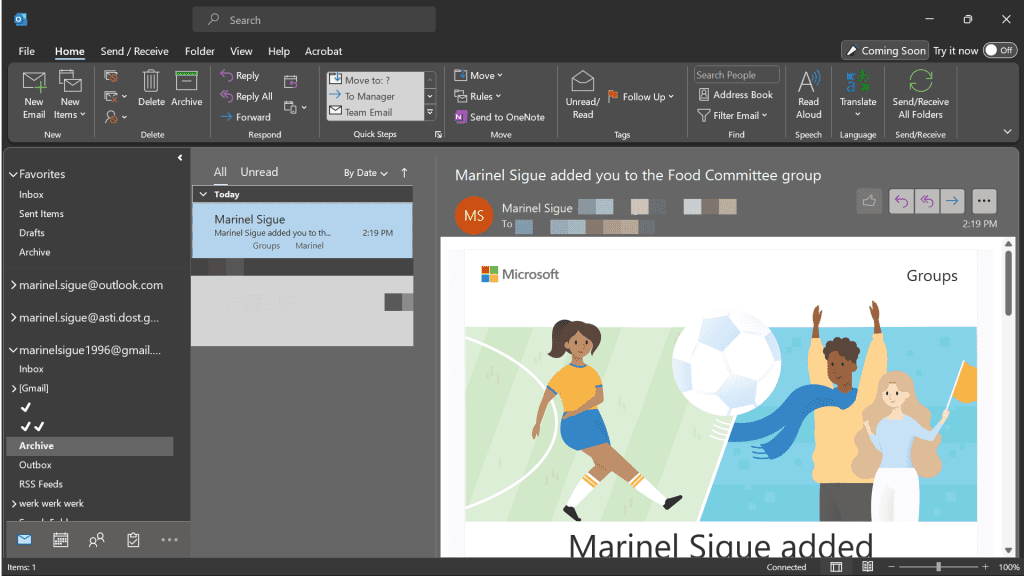Image resolution: width=1024 pixels, height=576 pixels.
Task: Click the Archive ribbon icon
Action: 186,88
